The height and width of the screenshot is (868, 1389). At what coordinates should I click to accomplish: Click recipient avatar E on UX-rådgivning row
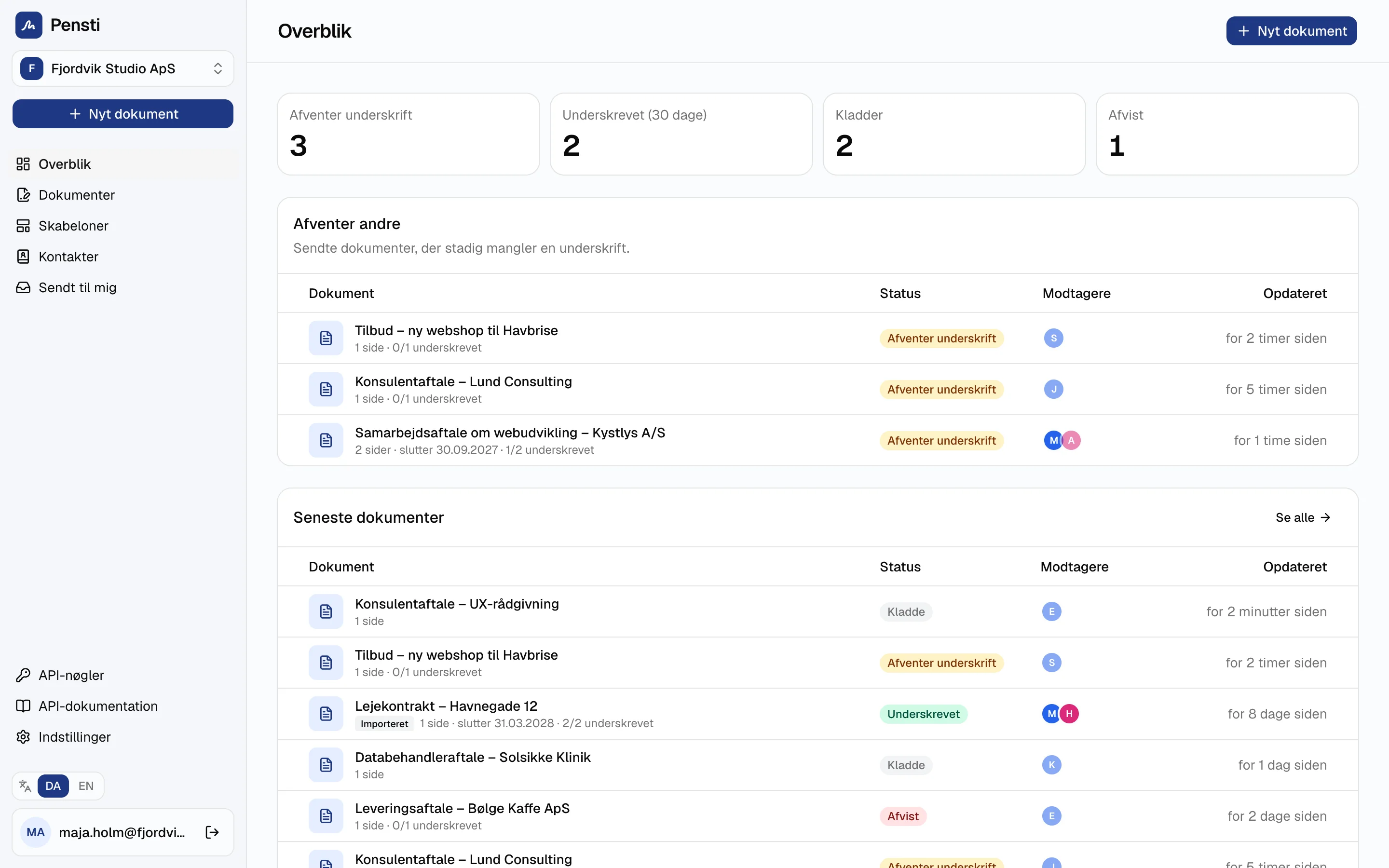pos(1051,611)
